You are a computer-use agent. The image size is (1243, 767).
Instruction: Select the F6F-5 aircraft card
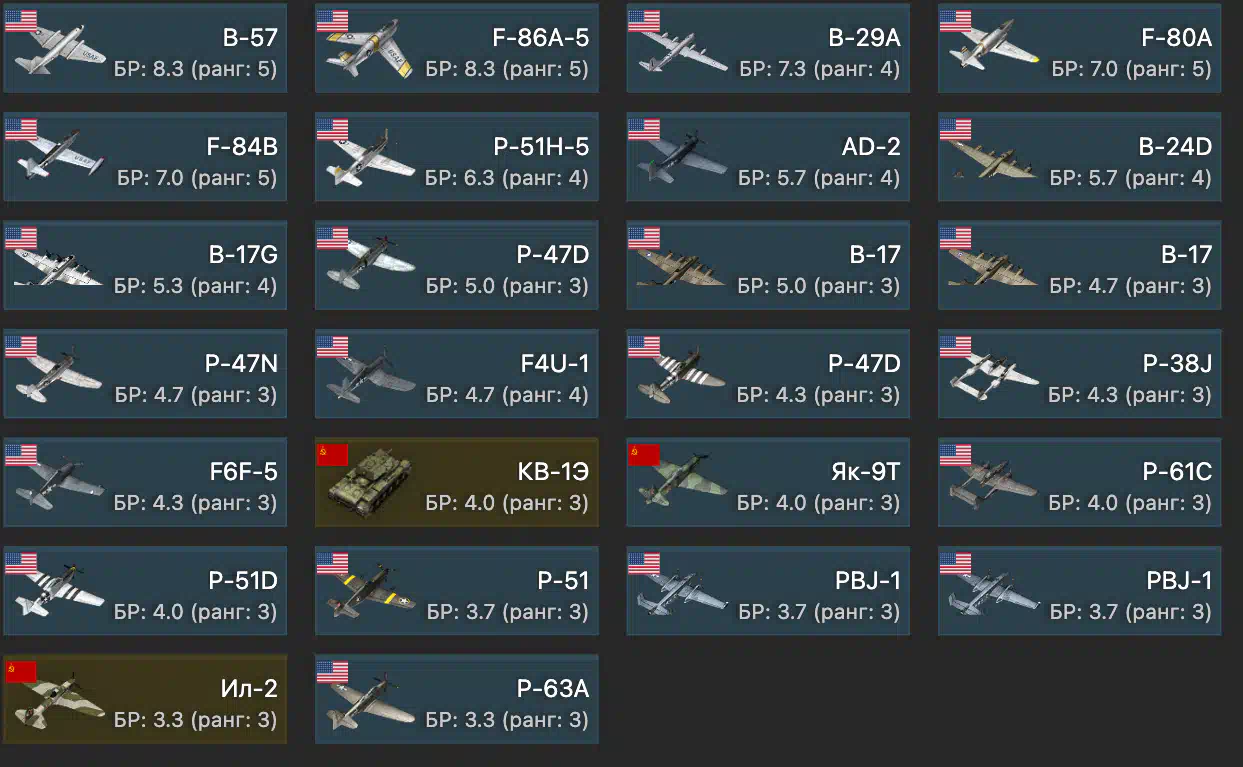(x=145, y=482)
